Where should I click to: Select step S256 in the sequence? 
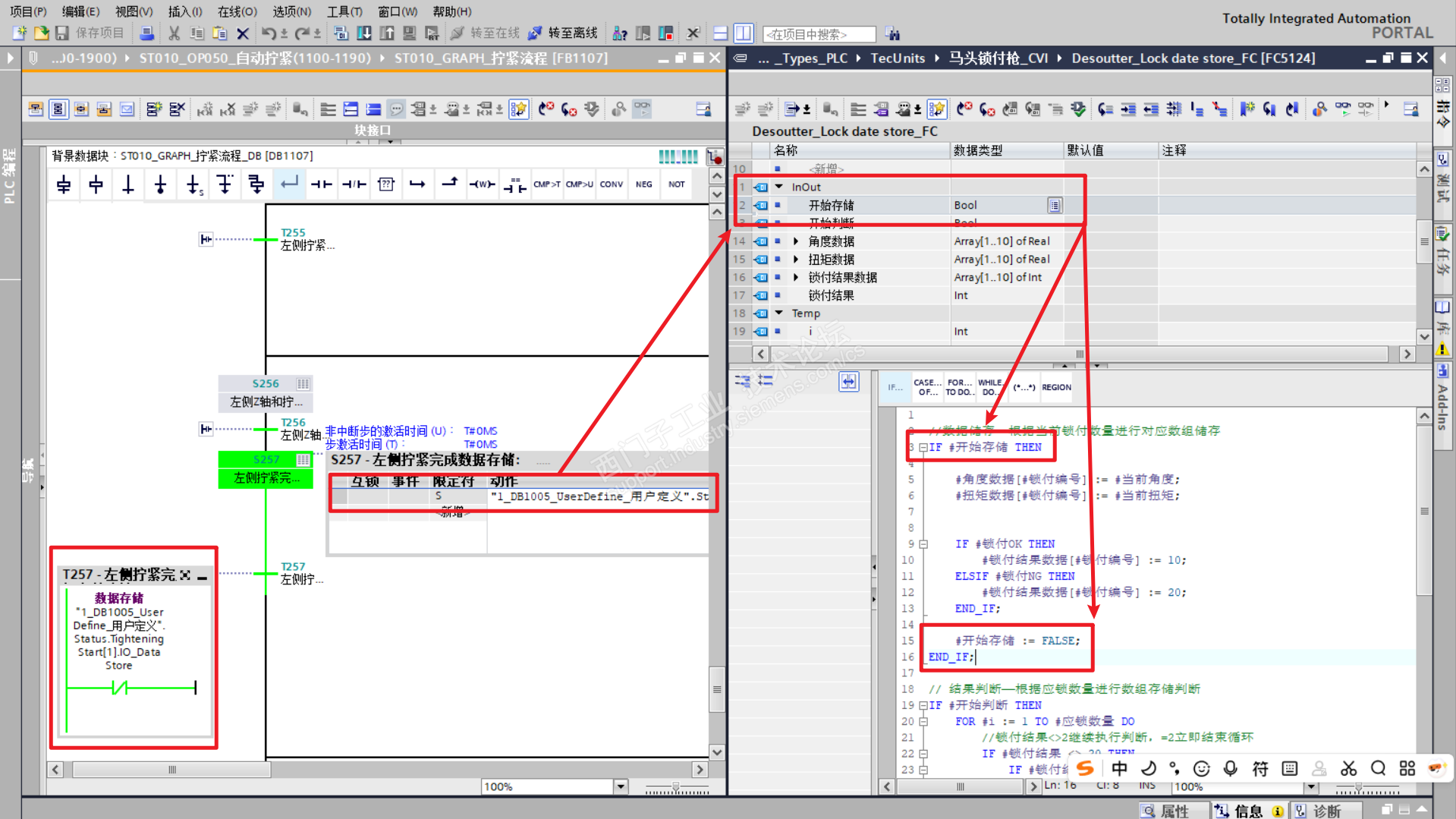click(266, 393)
